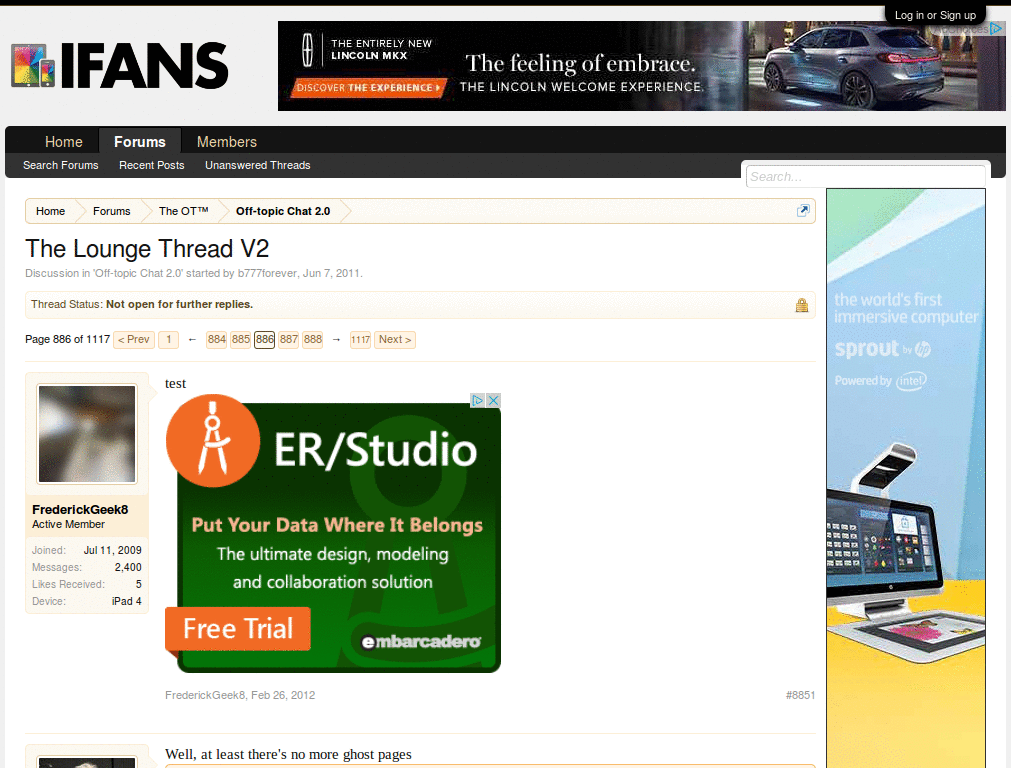This screenshot has height=768, width=1024.
Task: Click the IFANS site logo
Action: point(120,65)
